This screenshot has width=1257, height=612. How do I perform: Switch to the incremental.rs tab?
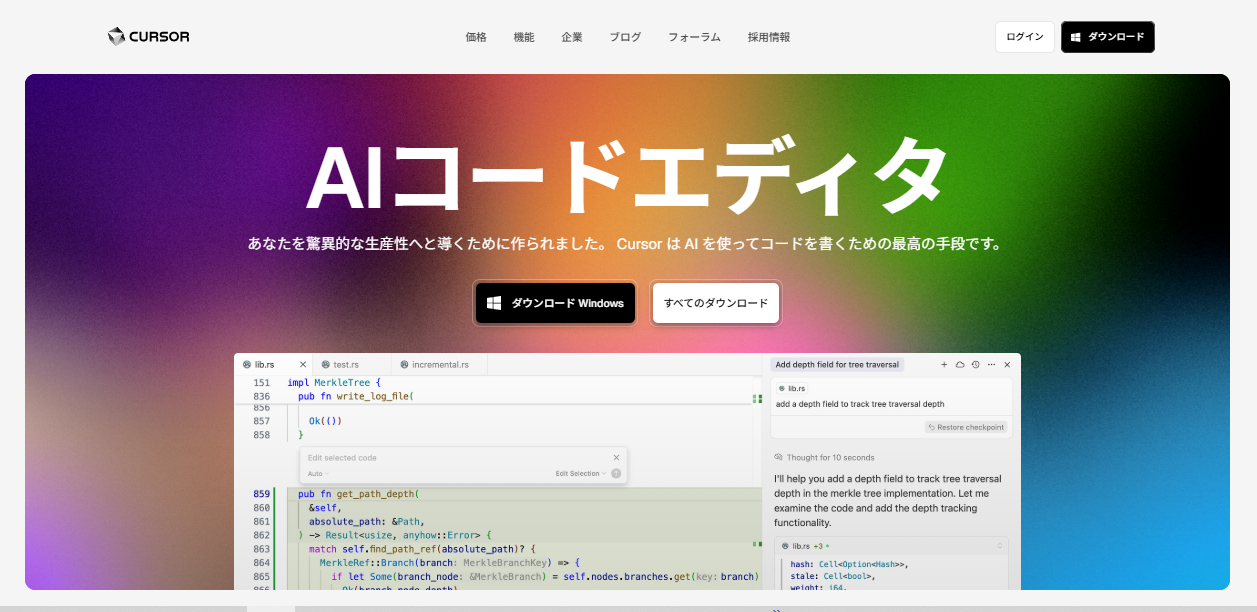[x=439, y=365]
